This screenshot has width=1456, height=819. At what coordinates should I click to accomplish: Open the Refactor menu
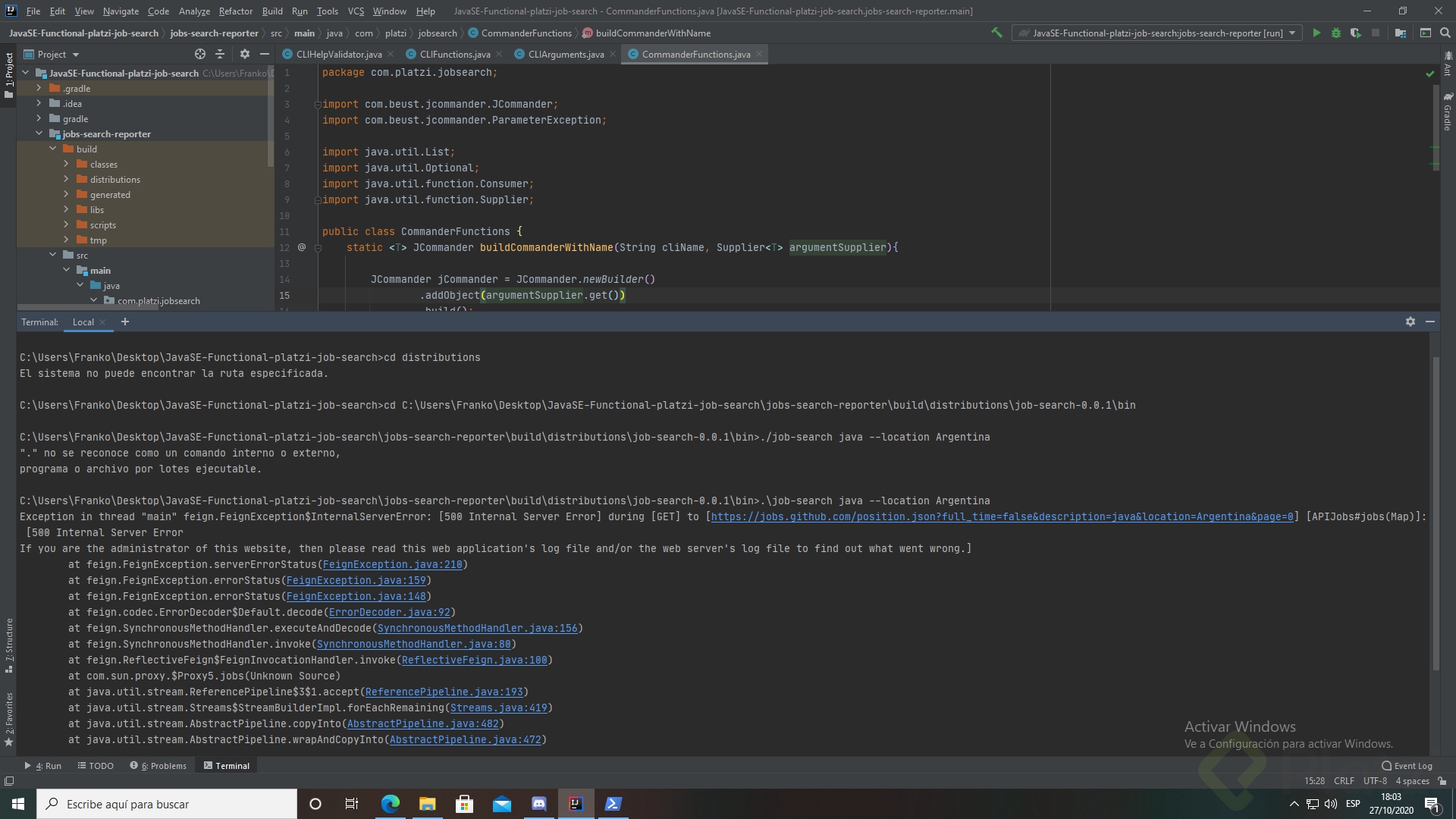235,11
